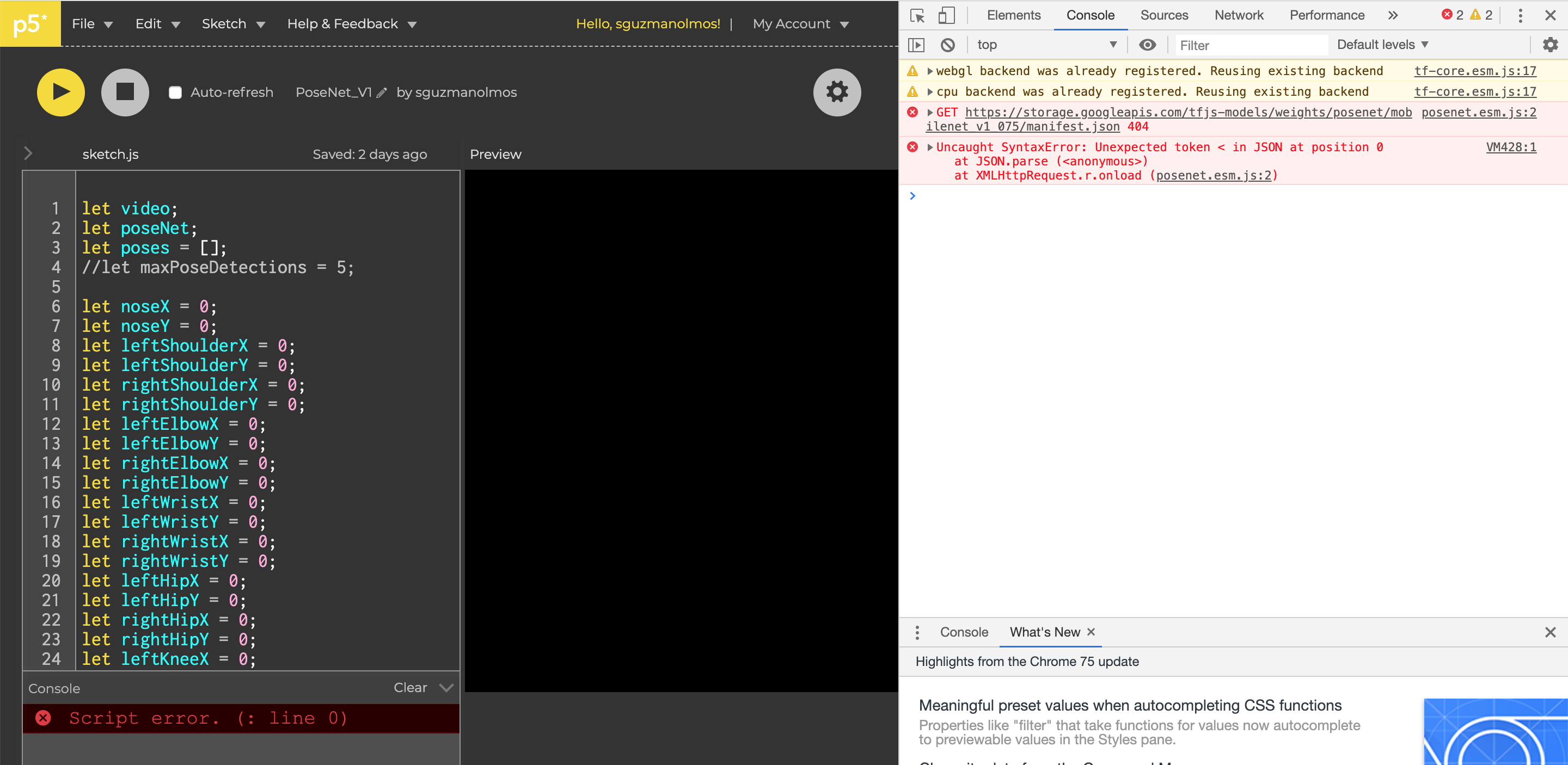Show more DevTools tabs
This screenshot has height=765, width=1568.
pyautogui.click(x=1393, y=15)
